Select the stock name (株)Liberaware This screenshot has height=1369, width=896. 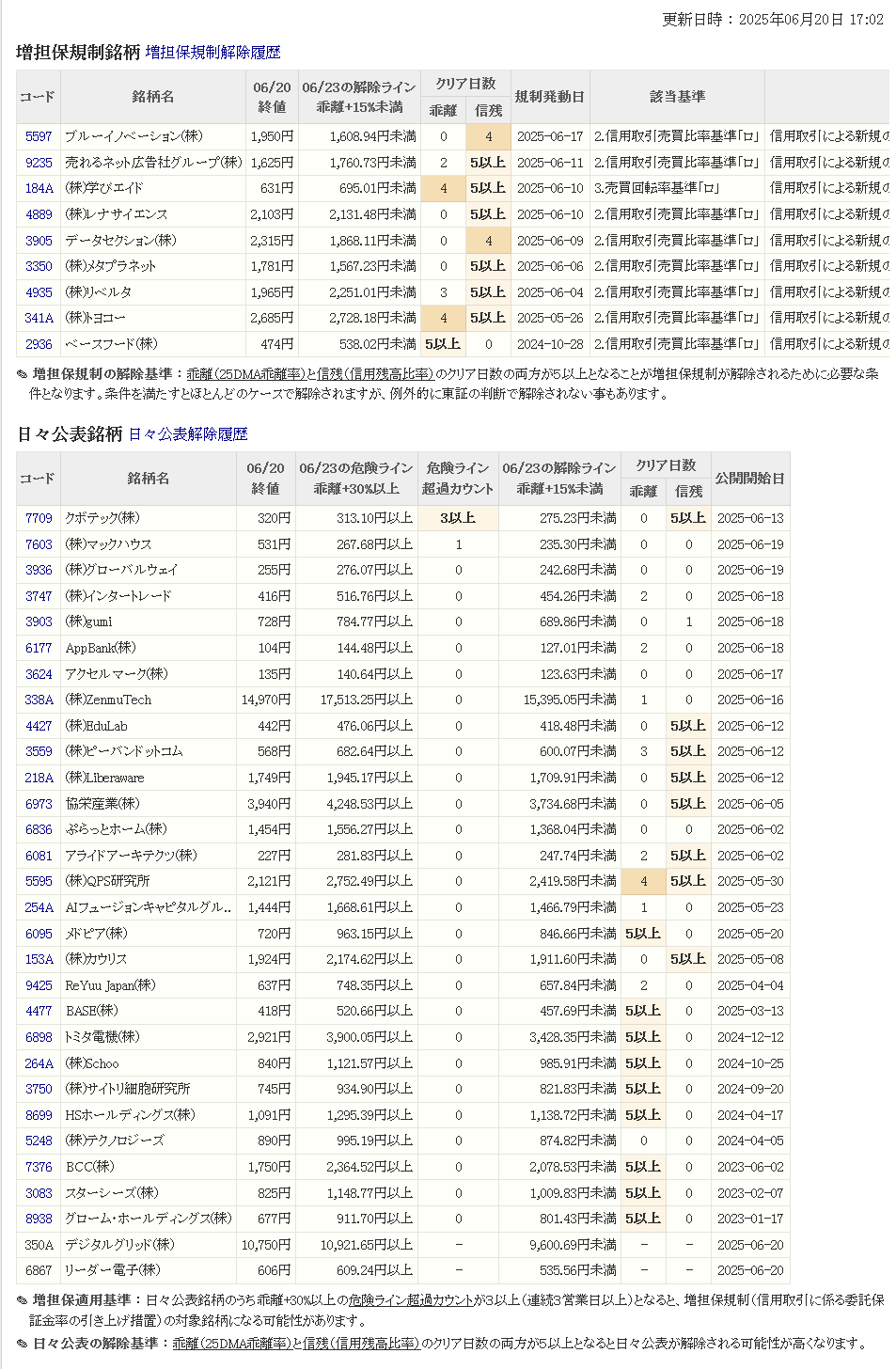106,778
